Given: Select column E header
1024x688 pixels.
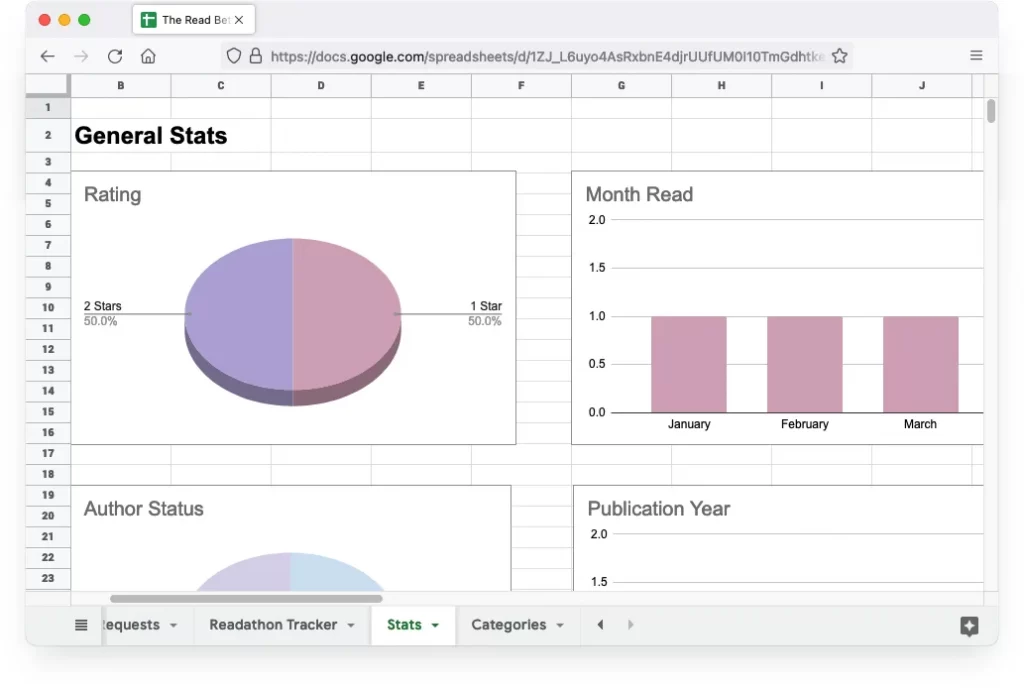Looking at the screenshot, I should (x=421, y=86).
